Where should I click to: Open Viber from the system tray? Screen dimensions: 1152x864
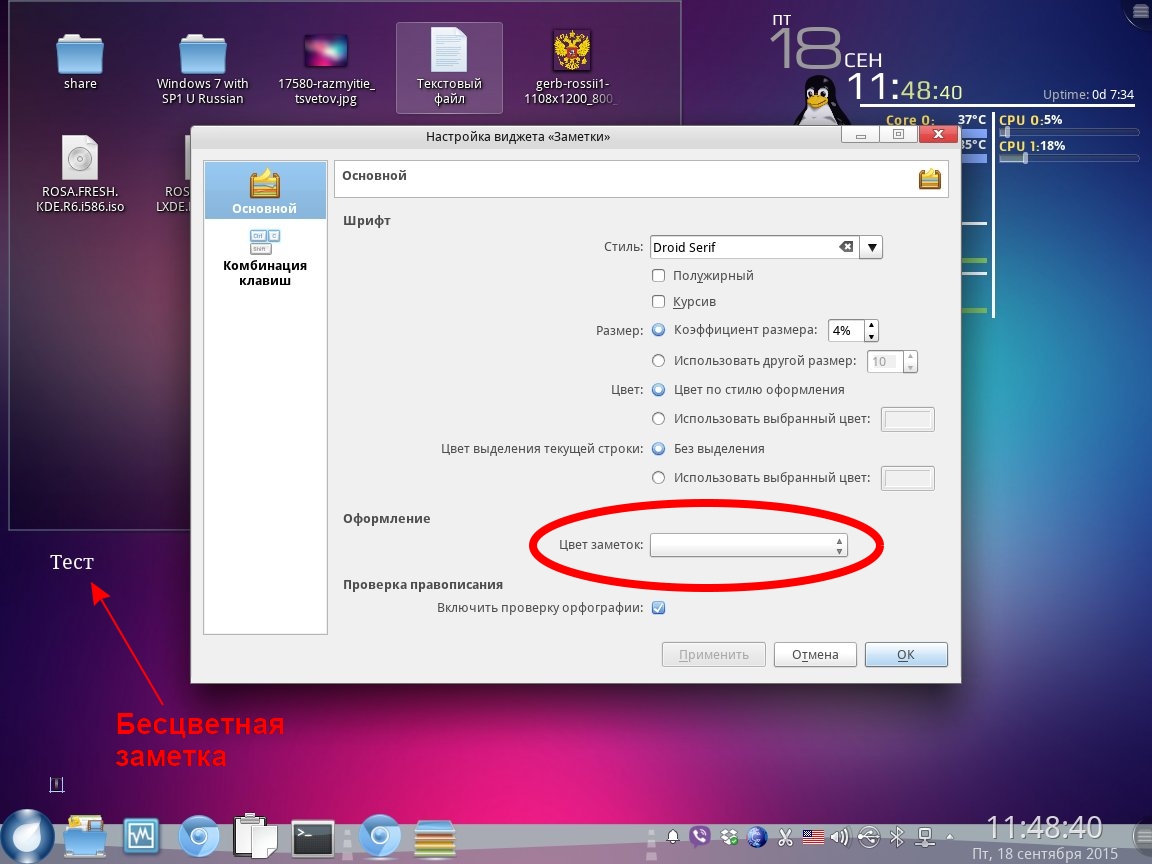(699, 836)
